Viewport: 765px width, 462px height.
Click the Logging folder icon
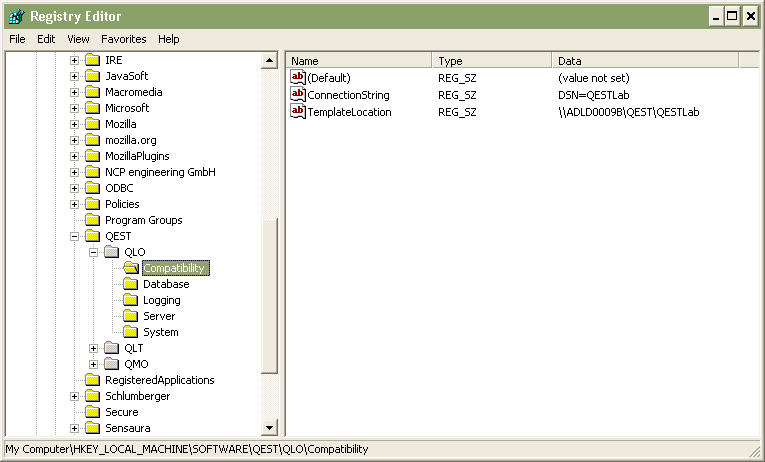[130, 300]
